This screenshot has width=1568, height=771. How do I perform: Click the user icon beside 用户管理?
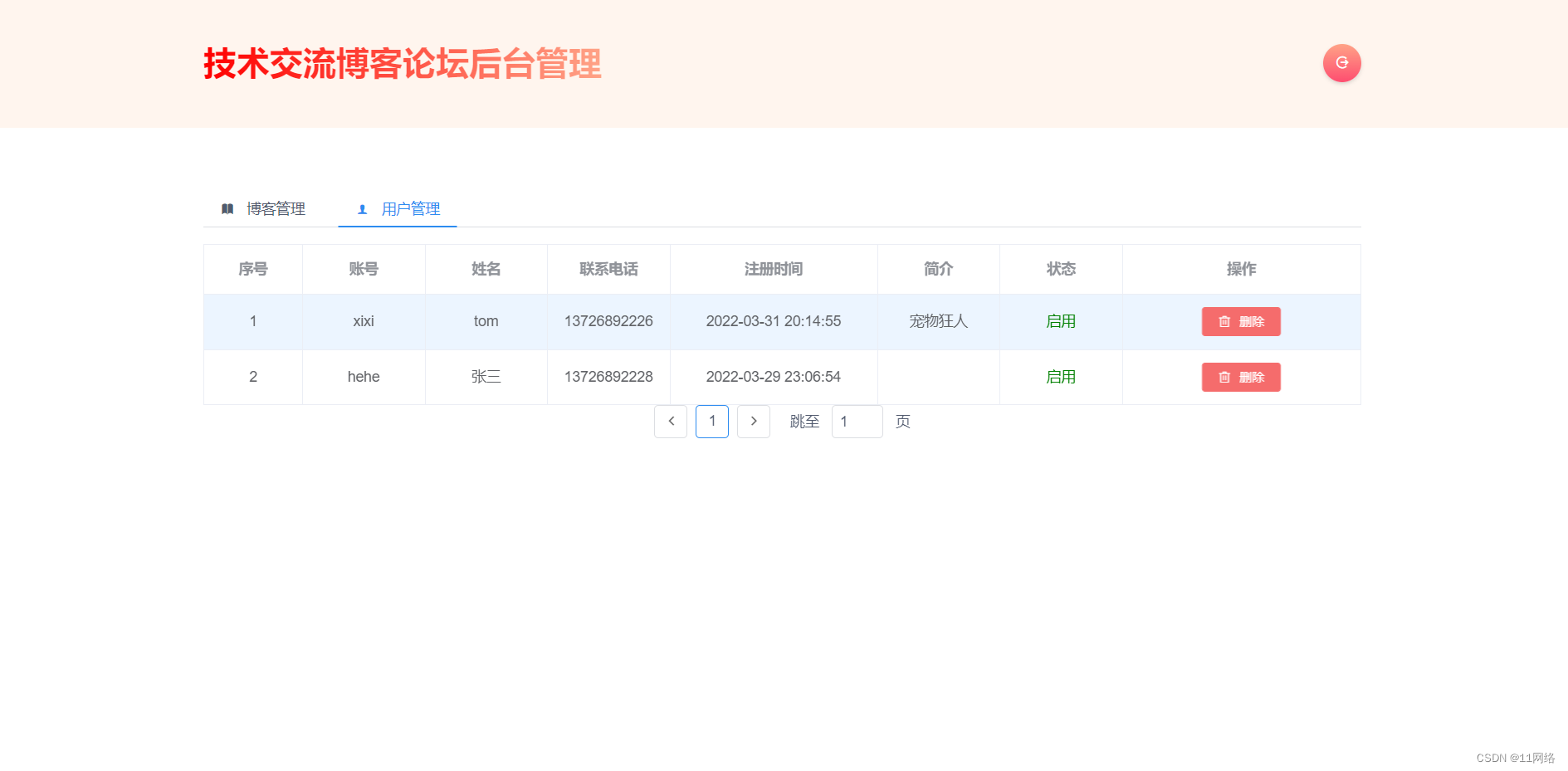362,209
